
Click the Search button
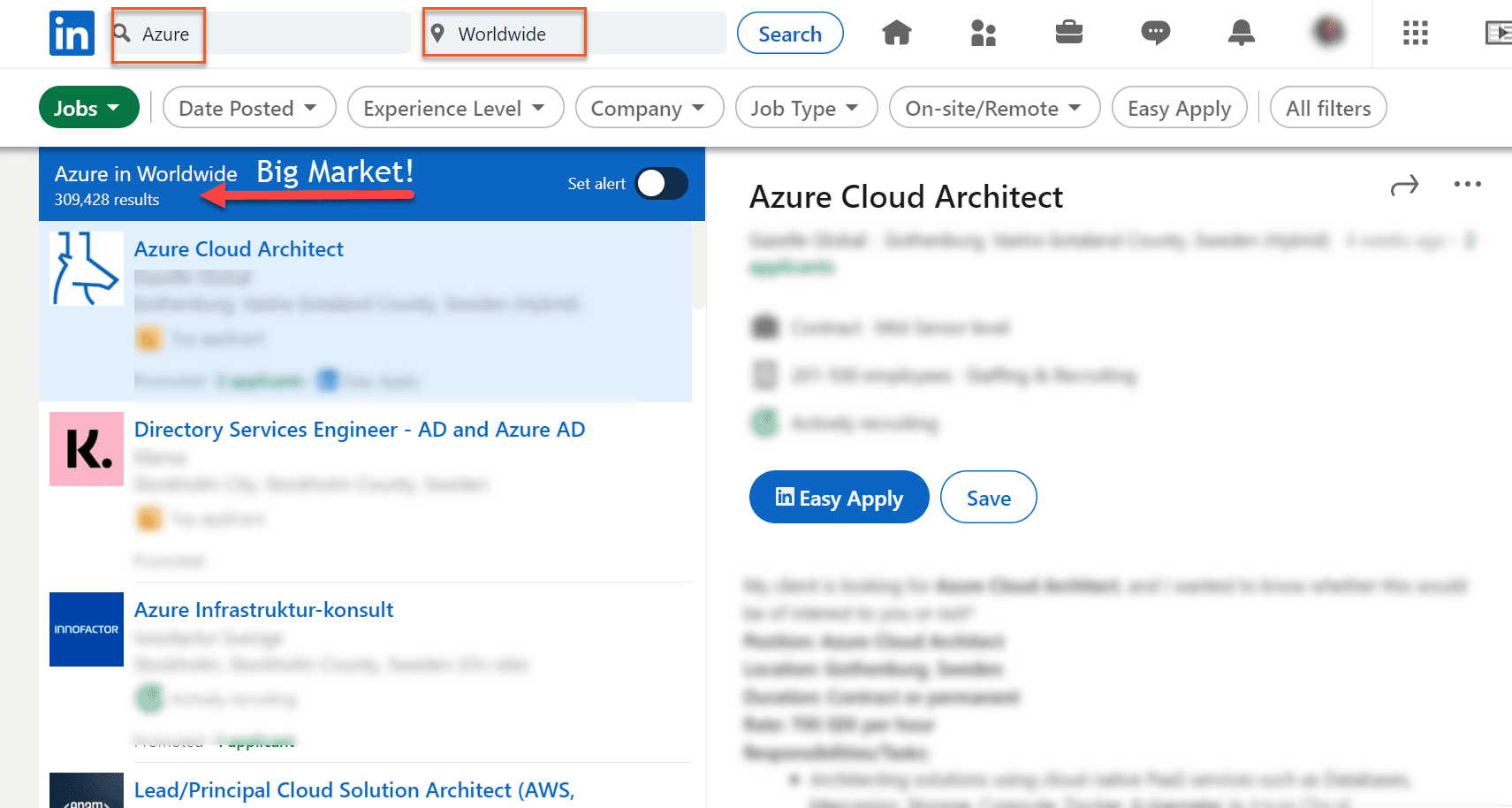(x=790, y=34)
